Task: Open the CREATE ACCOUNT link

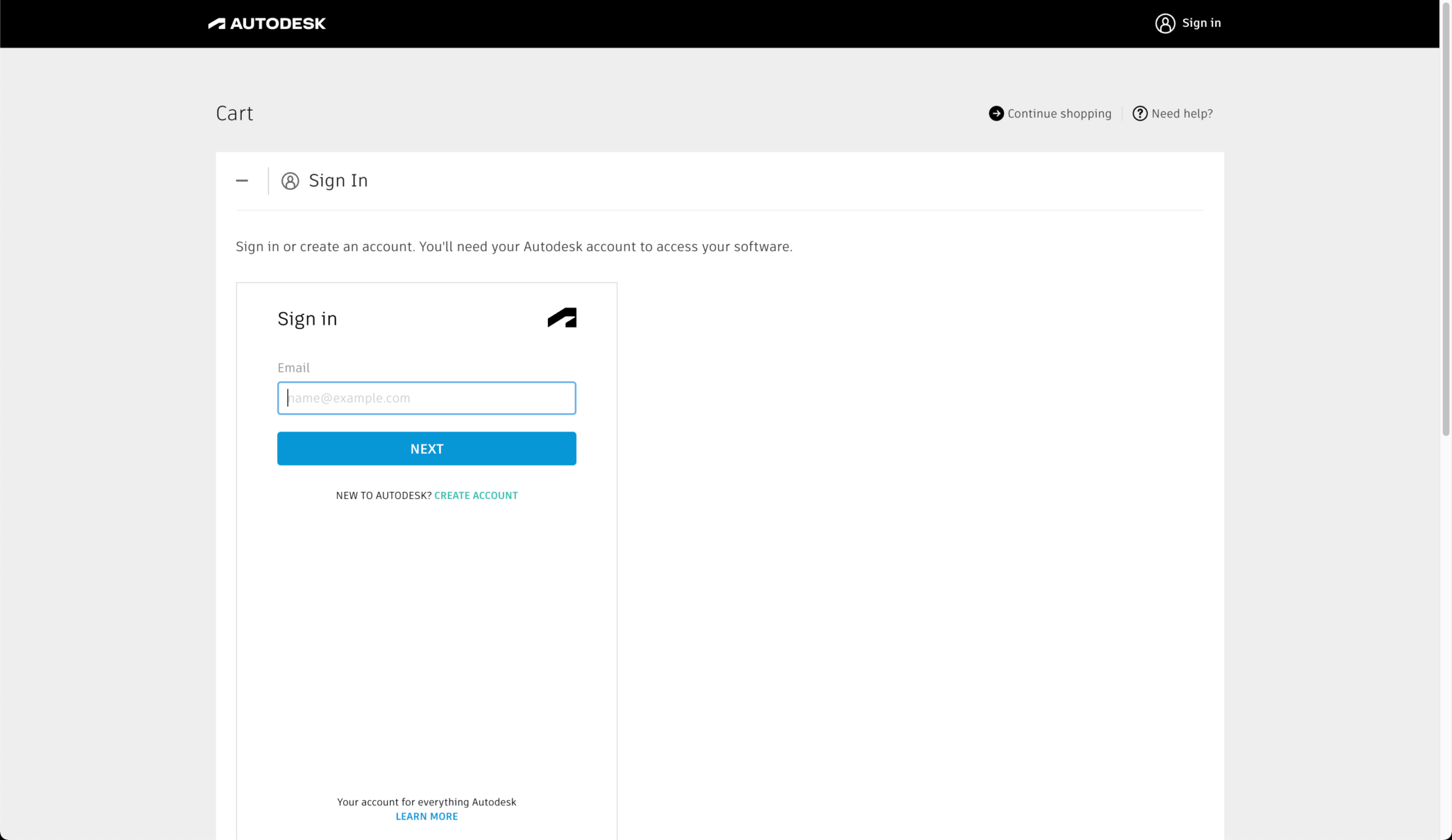Action: click(476, 495)
